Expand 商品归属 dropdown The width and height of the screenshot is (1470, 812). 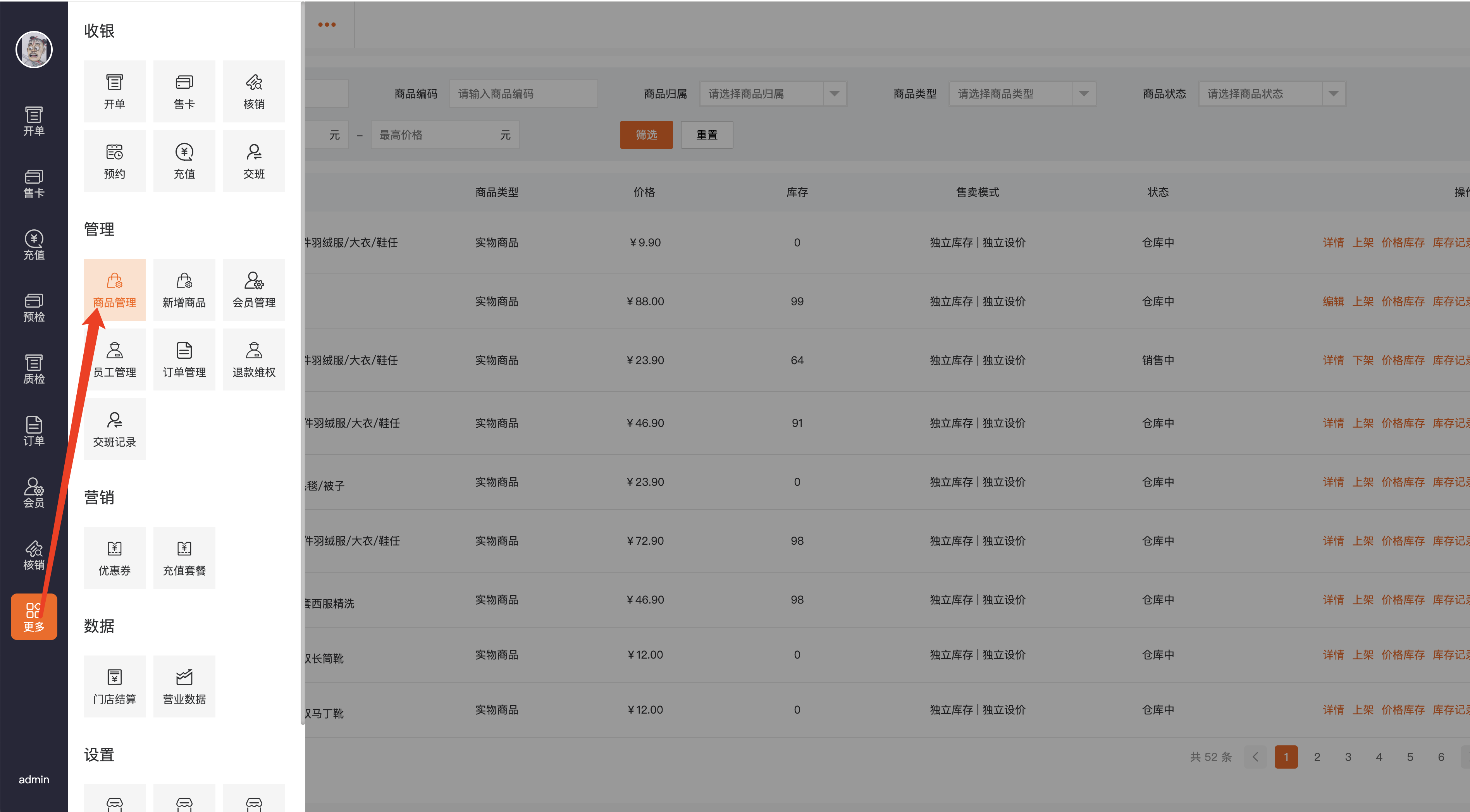coord(772,94)
